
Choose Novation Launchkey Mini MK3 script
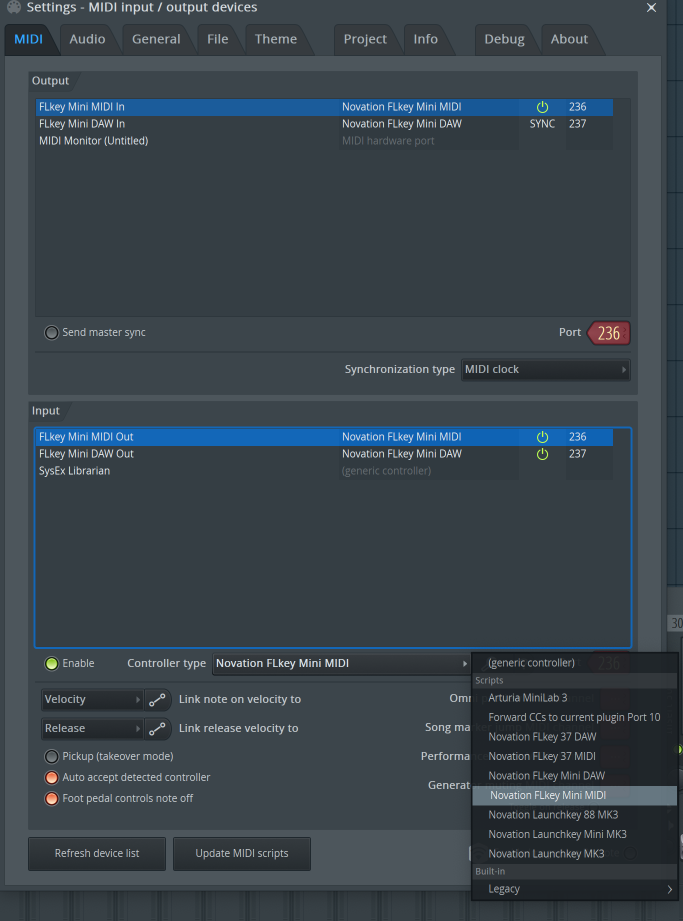point(575,835)
